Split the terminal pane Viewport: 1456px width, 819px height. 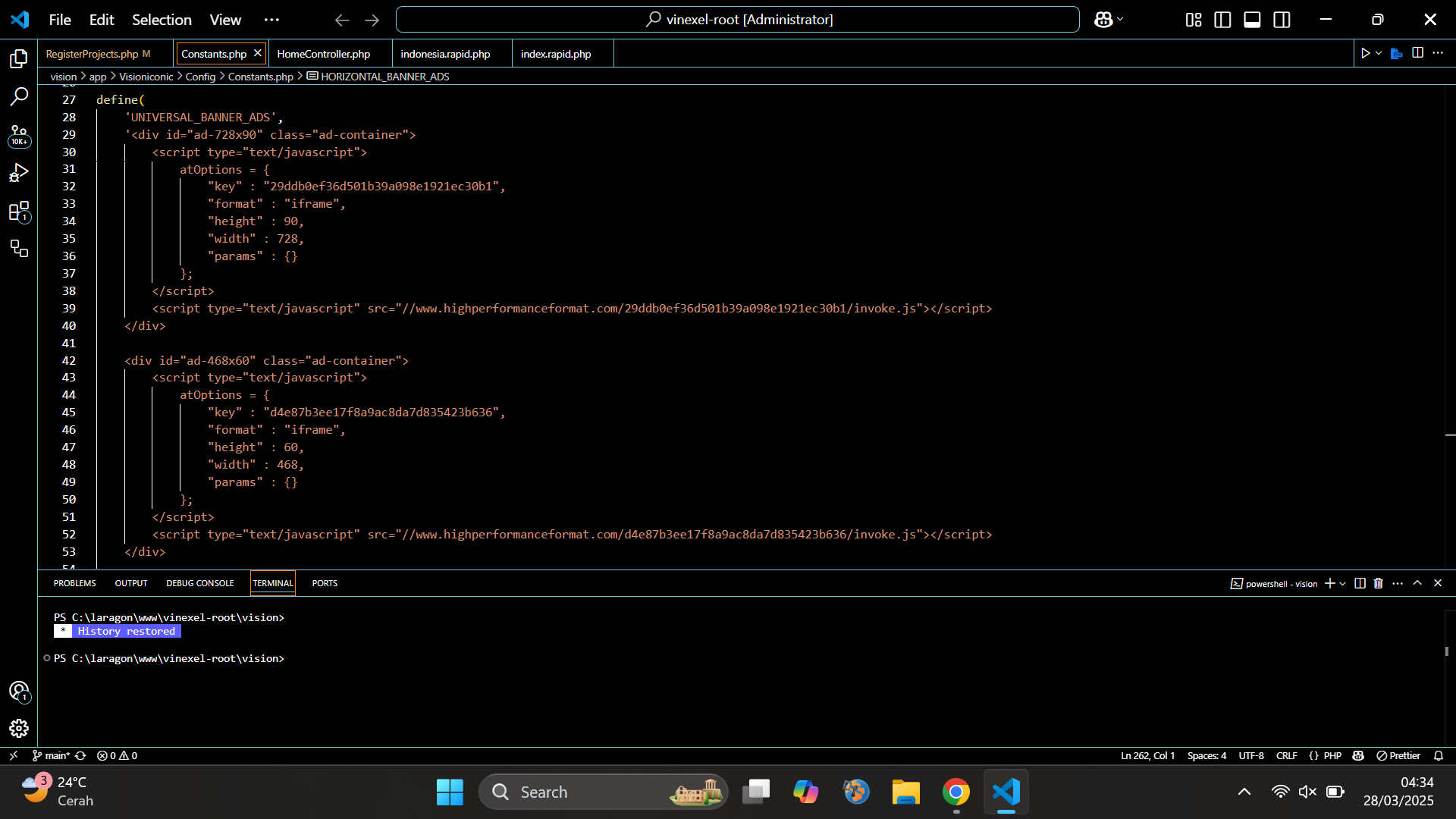[x=1360, y=583]
